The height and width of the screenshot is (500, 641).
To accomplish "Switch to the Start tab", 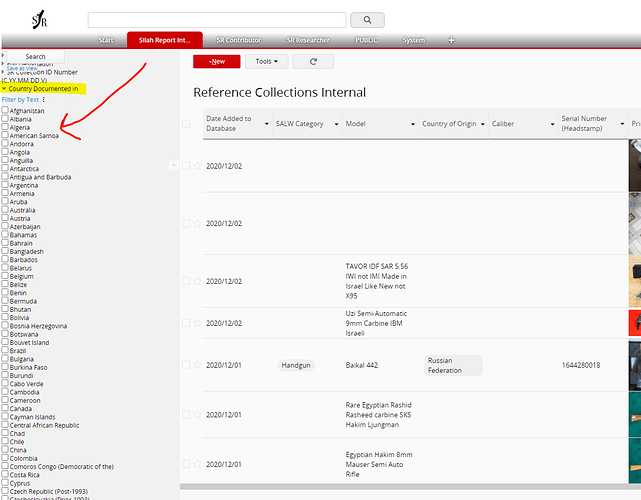I will pyautogui.click(x=106, y=40).
